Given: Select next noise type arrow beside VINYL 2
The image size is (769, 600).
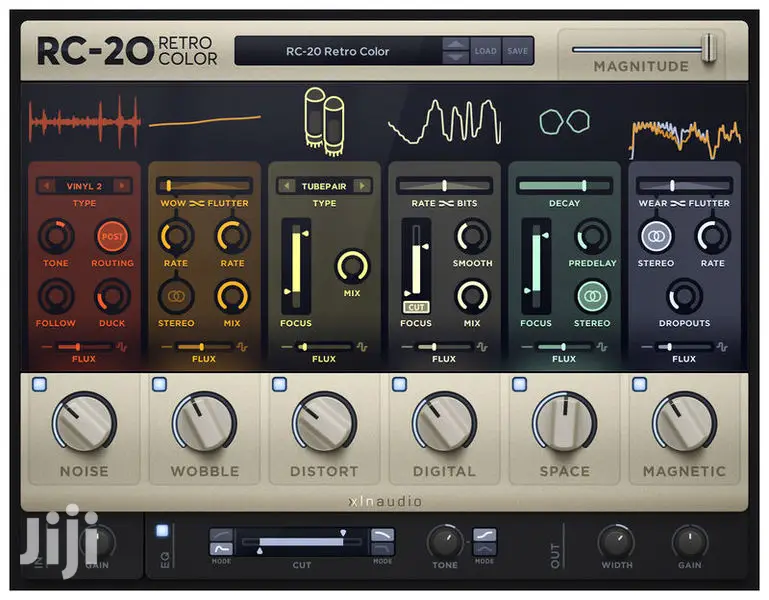Looking at the screenshot, I should 122,186.
